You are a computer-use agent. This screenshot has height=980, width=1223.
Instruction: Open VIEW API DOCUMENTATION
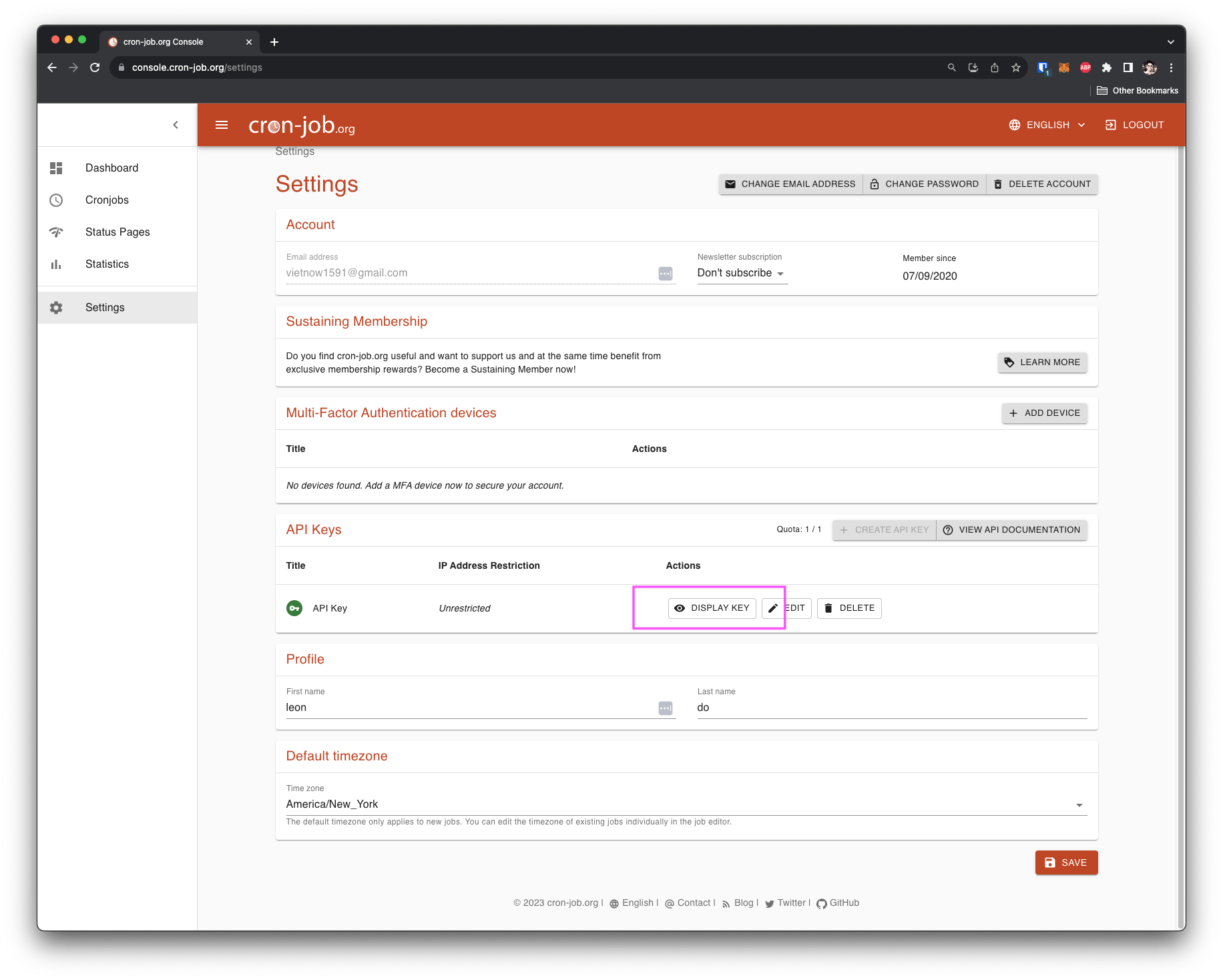tap(1011, 529)
